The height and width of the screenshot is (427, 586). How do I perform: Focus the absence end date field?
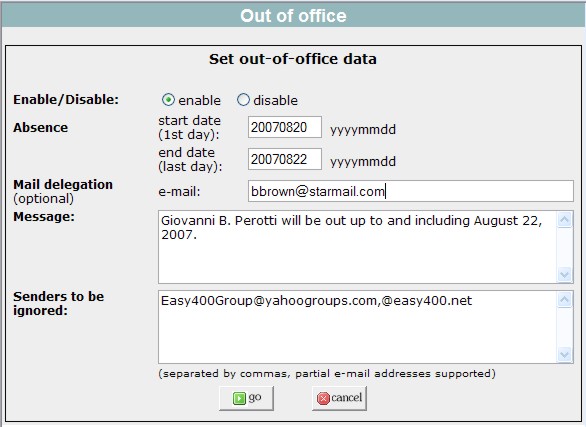pyautogui.click(x=285, y=159)
